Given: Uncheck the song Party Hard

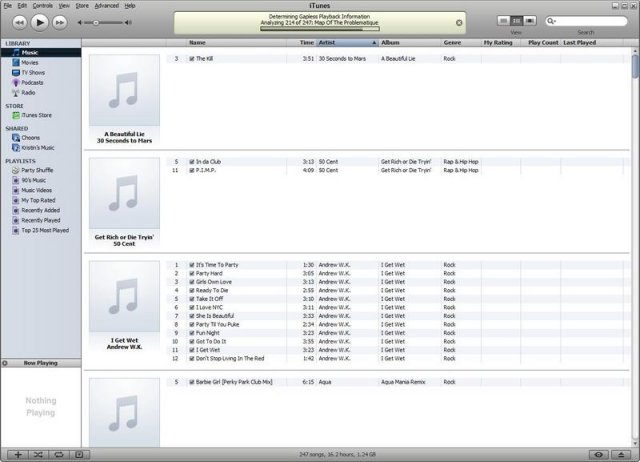Looking at the screenshot, I should tap(191, 273).
